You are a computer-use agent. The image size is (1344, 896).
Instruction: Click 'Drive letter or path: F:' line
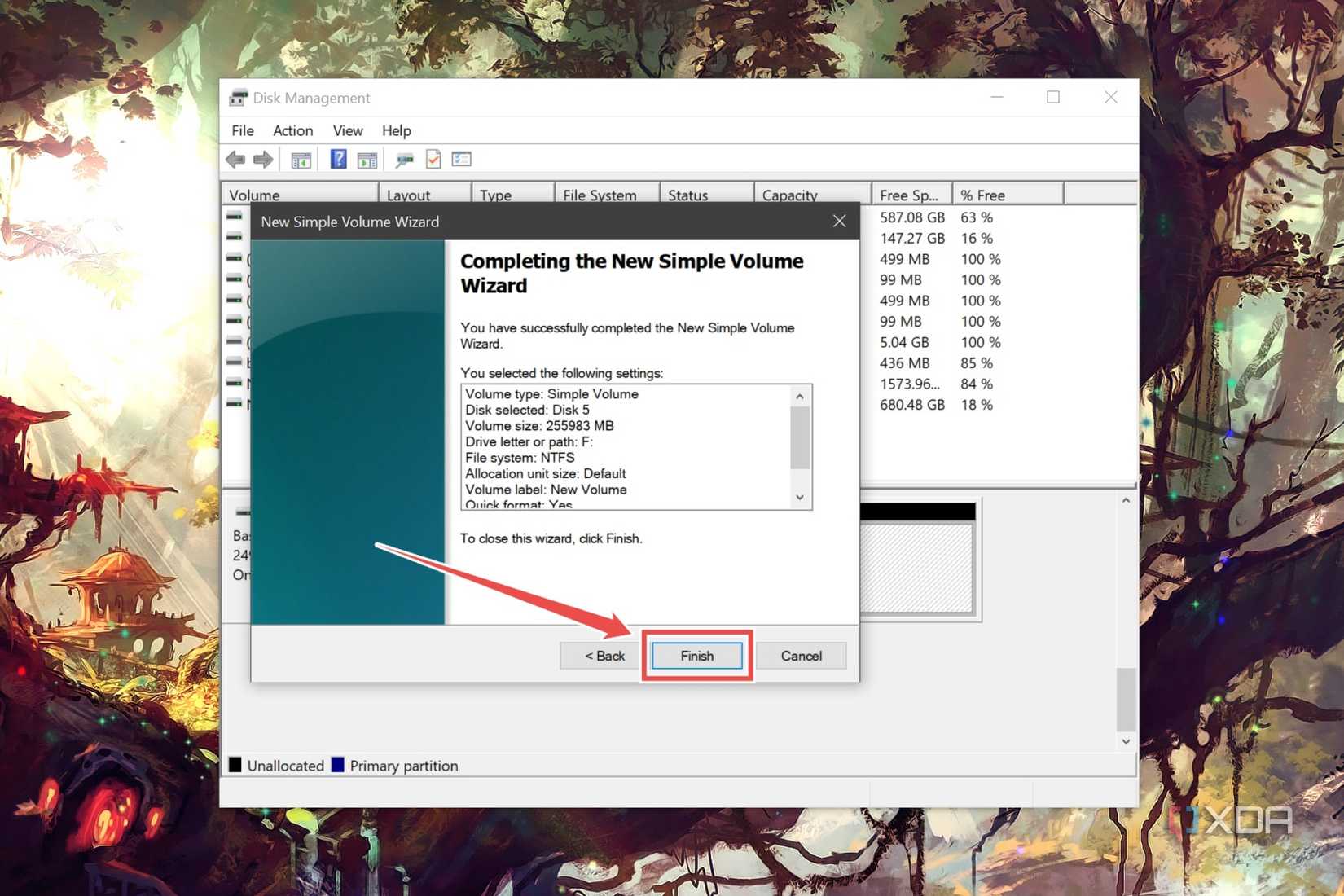[529, 441]
